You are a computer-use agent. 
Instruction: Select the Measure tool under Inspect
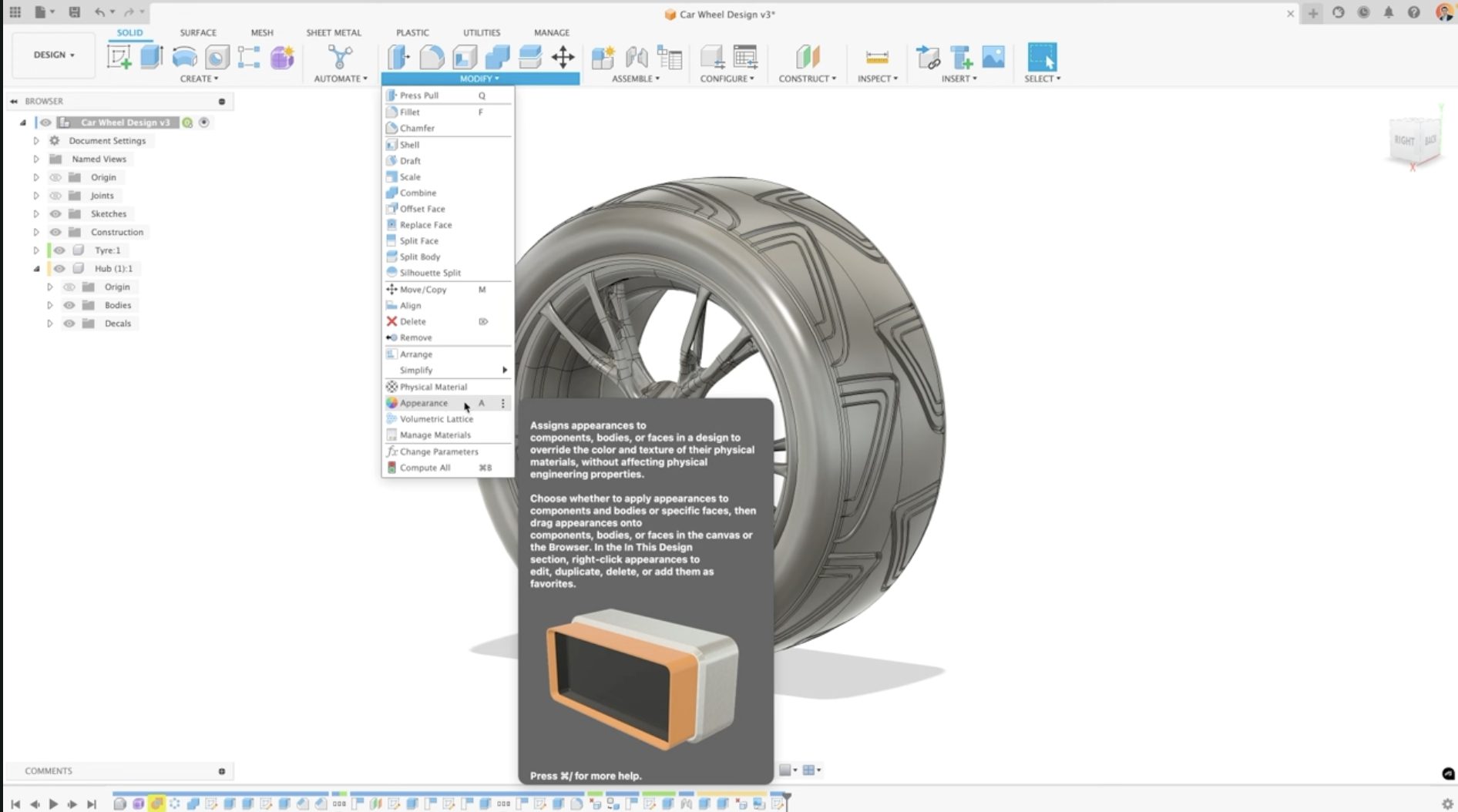pos(875,57)
